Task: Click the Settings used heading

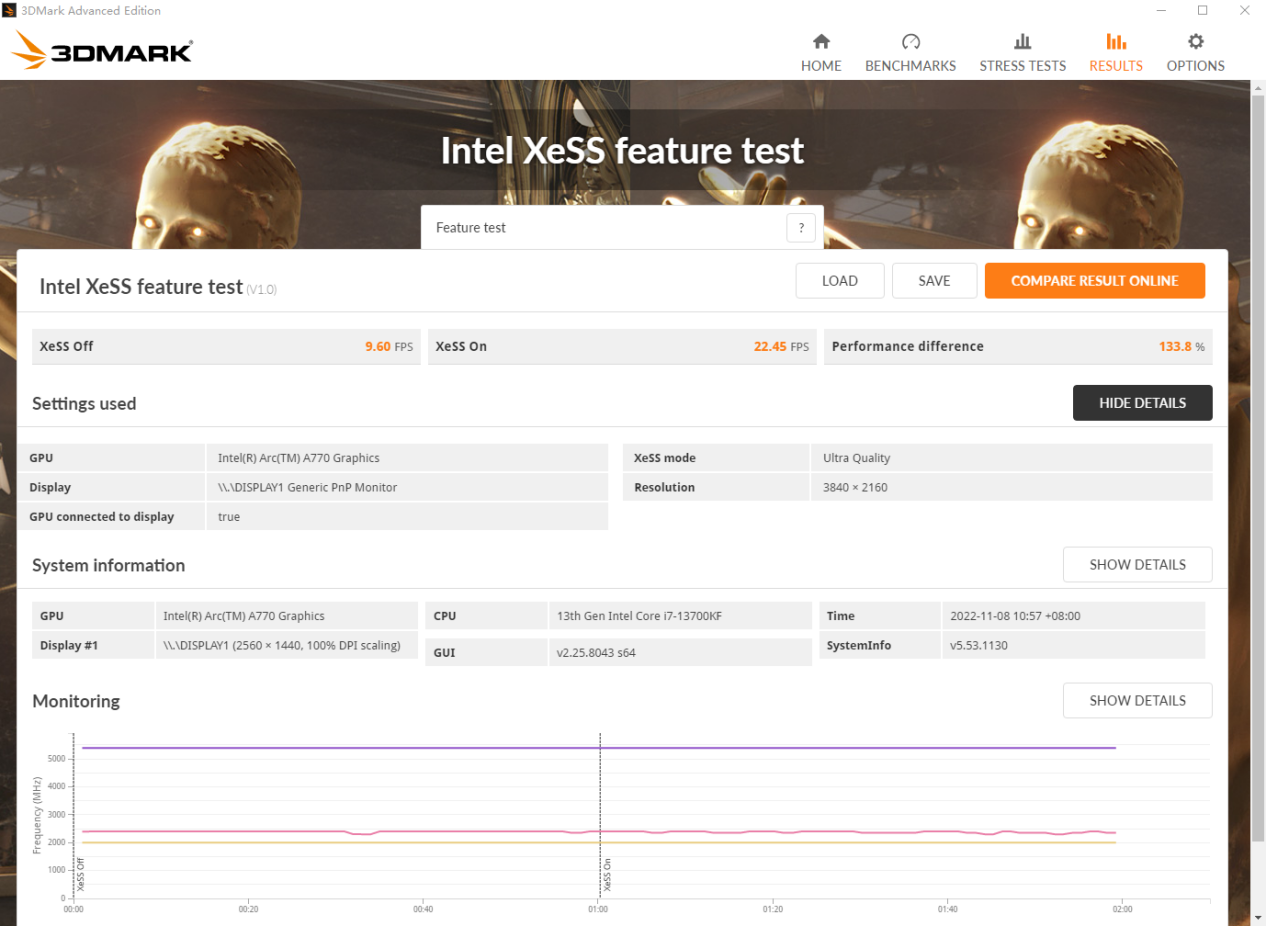Action: point(84,404)
